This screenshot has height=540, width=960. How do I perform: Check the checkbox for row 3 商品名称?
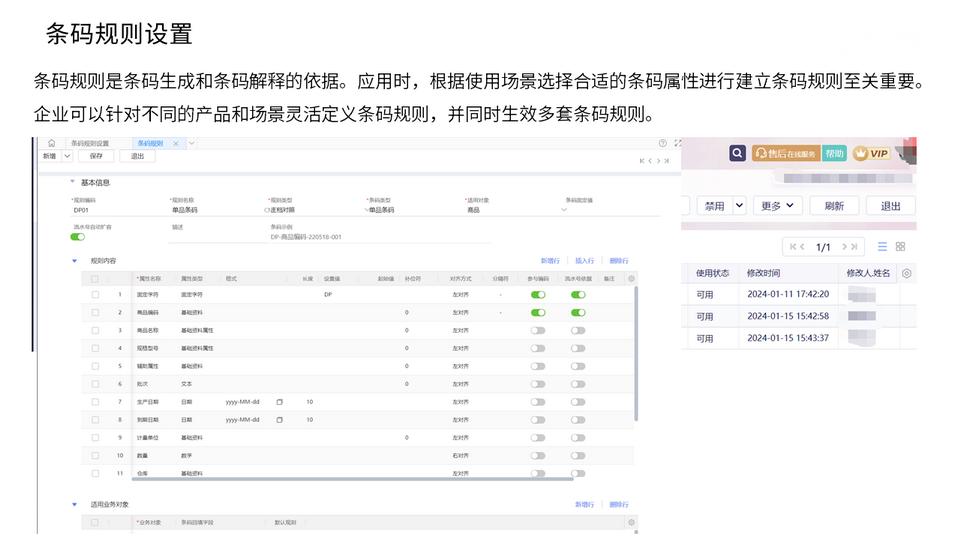[96, 330]
